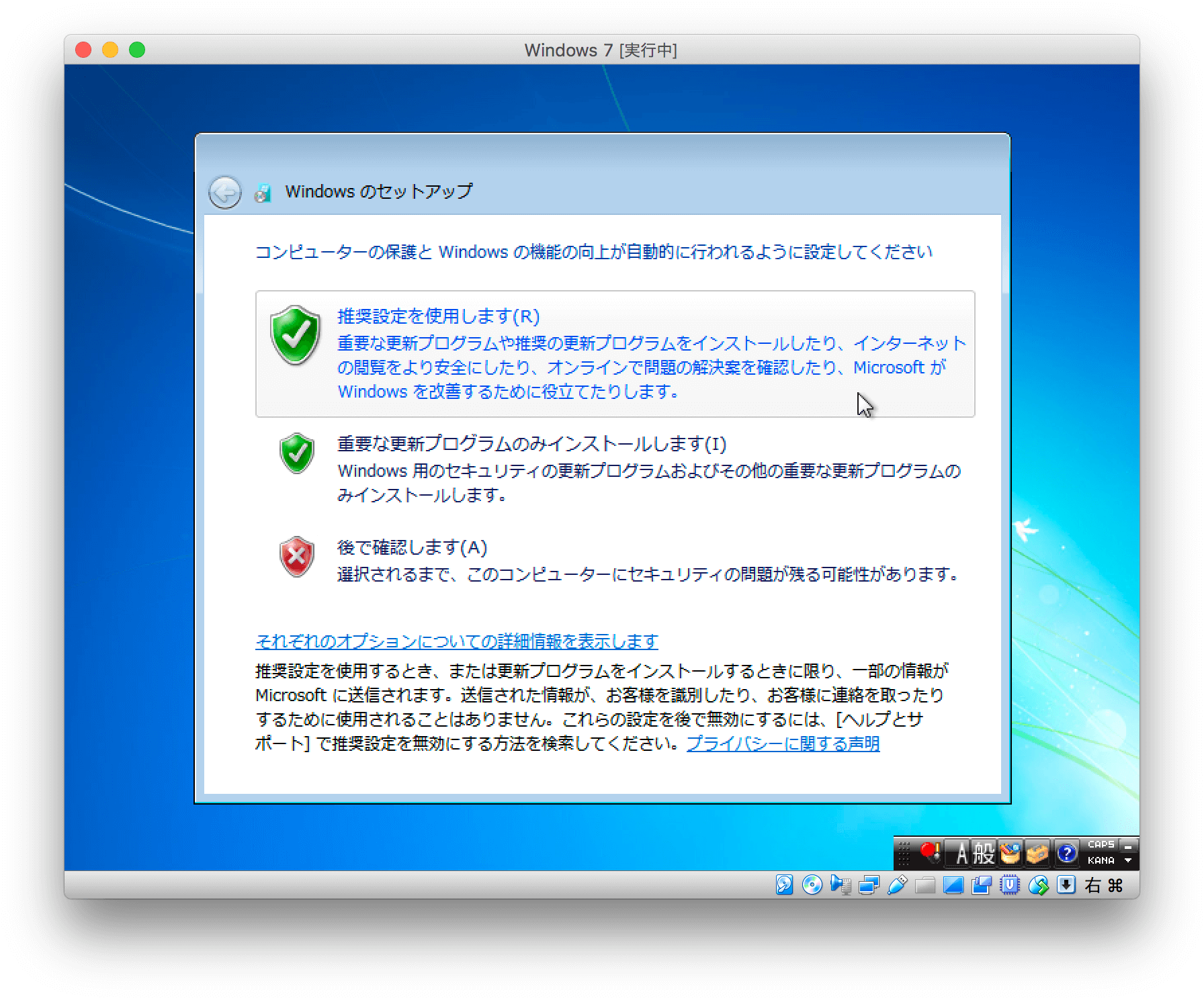
Task: Click the audio device icon in status bar
Action: 841,885
